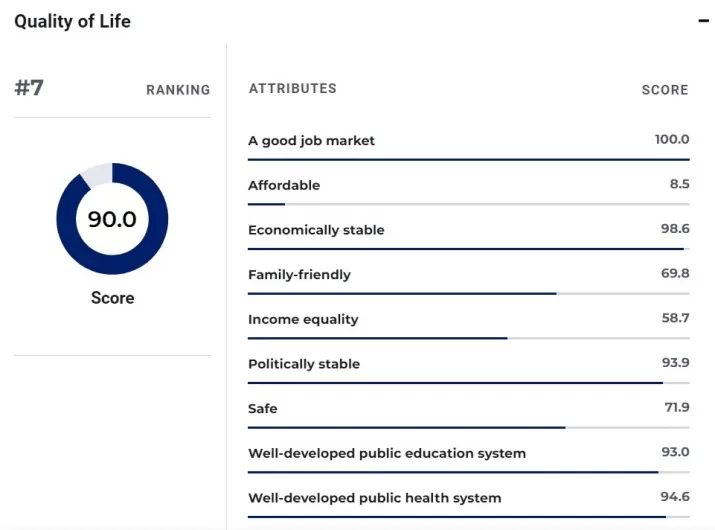This screenshot has height=530, width=715.
Task: Click the Politically stable attribute
Action: 304,364
